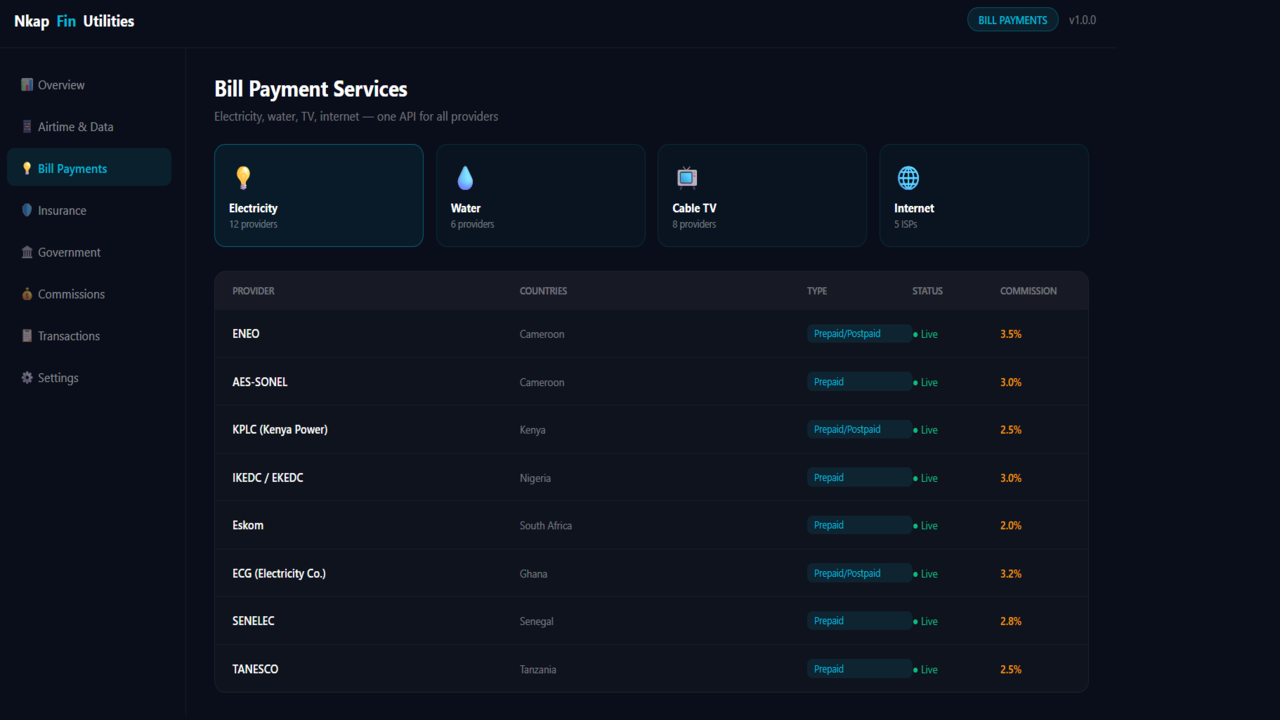Image resolution: width=1280 pixels, height=720 pixels.
Task: Click the Prepaid badge in TANESCO row
Action: pyautogui.click(x=859, y=669)
